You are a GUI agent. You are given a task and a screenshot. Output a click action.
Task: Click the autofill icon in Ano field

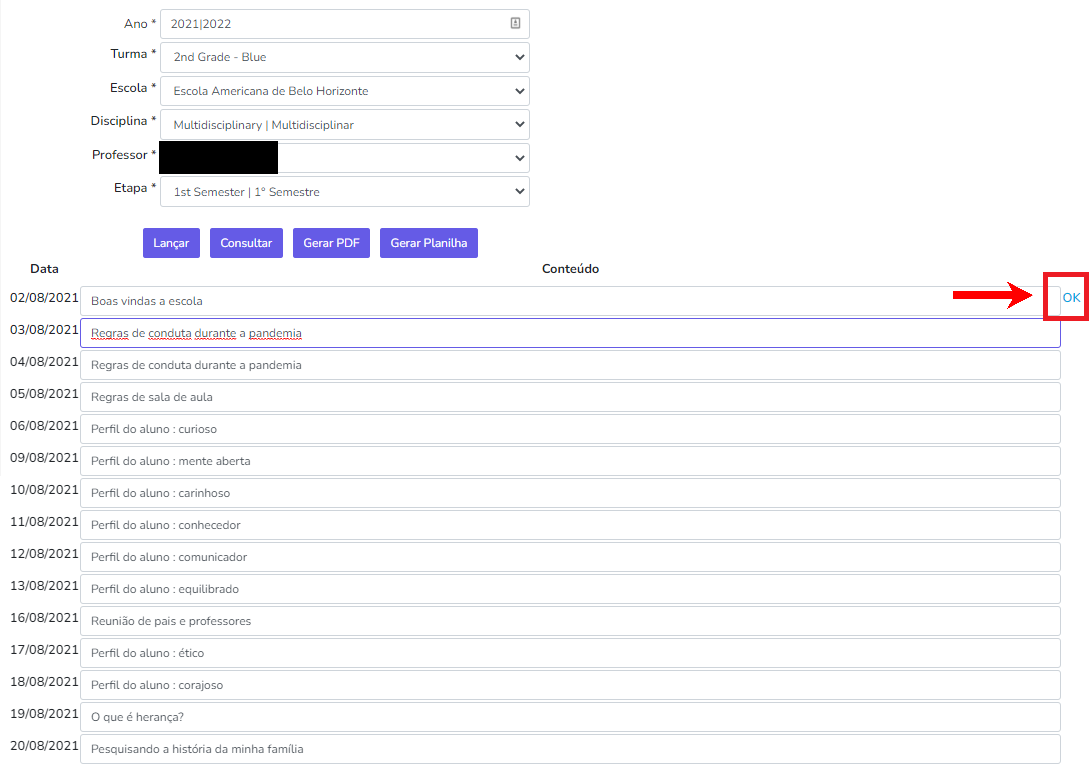click(x=515, y=23)
